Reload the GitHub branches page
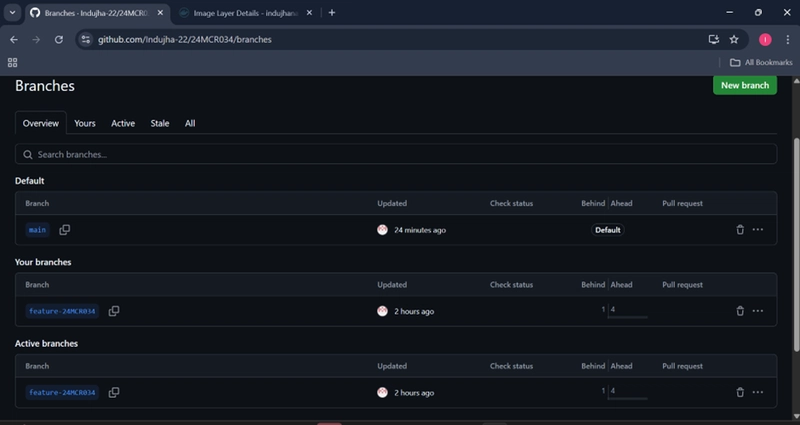The image size is (800, 425). coord(59,39)
